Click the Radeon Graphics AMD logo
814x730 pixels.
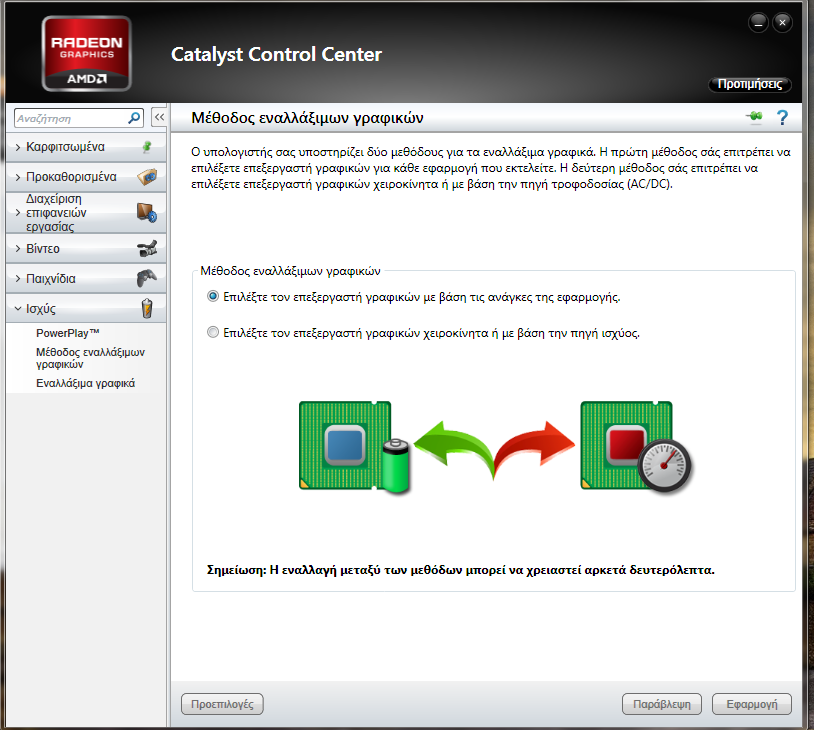(x=87, y=54)
